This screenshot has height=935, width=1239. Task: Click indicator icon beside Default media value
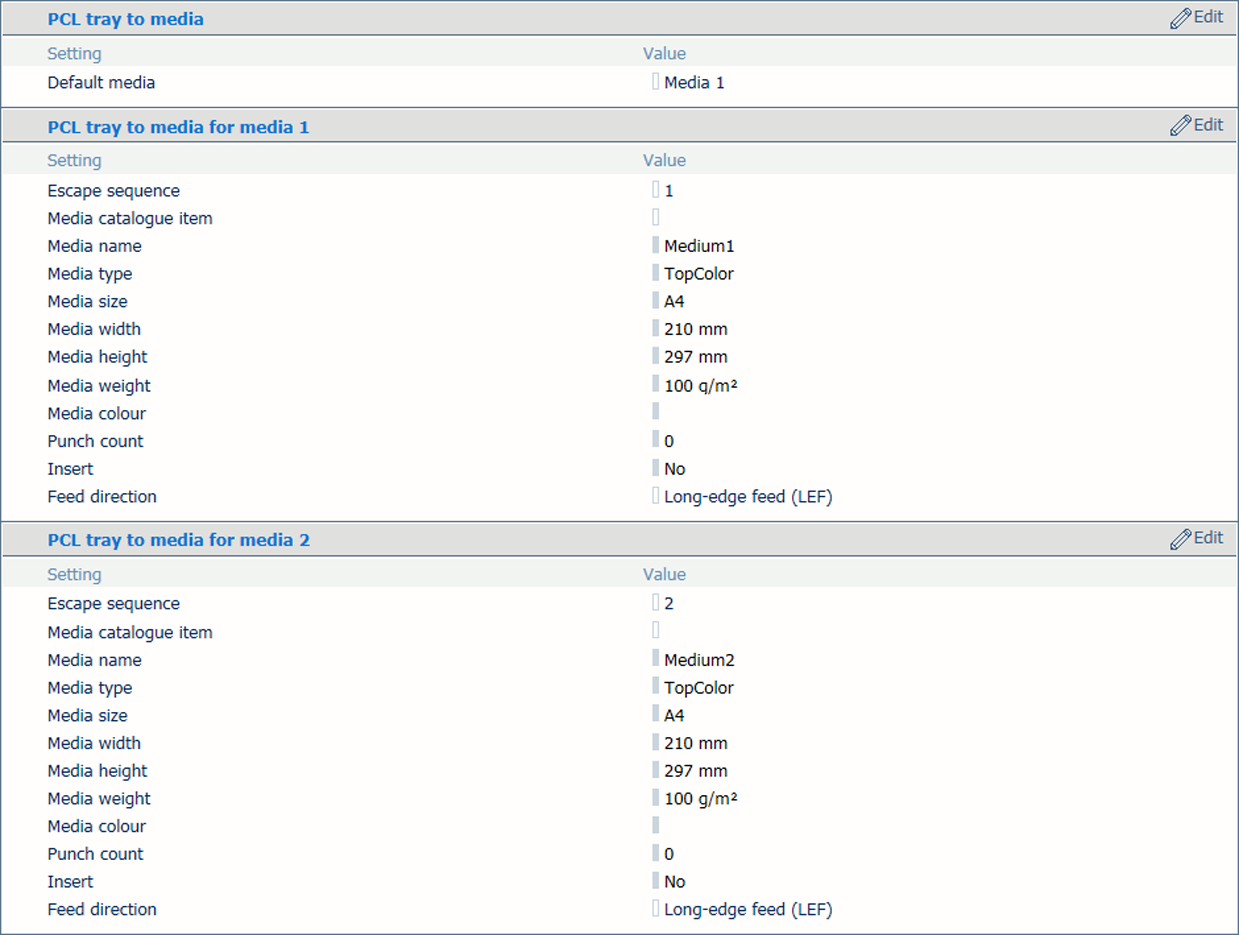[x=656, y=82]
